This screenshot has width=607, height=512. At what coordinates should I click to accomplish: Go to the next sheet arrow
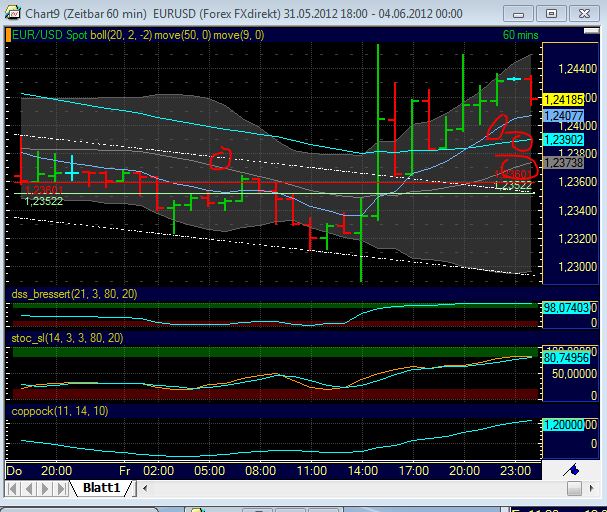[x=45, y=488]
